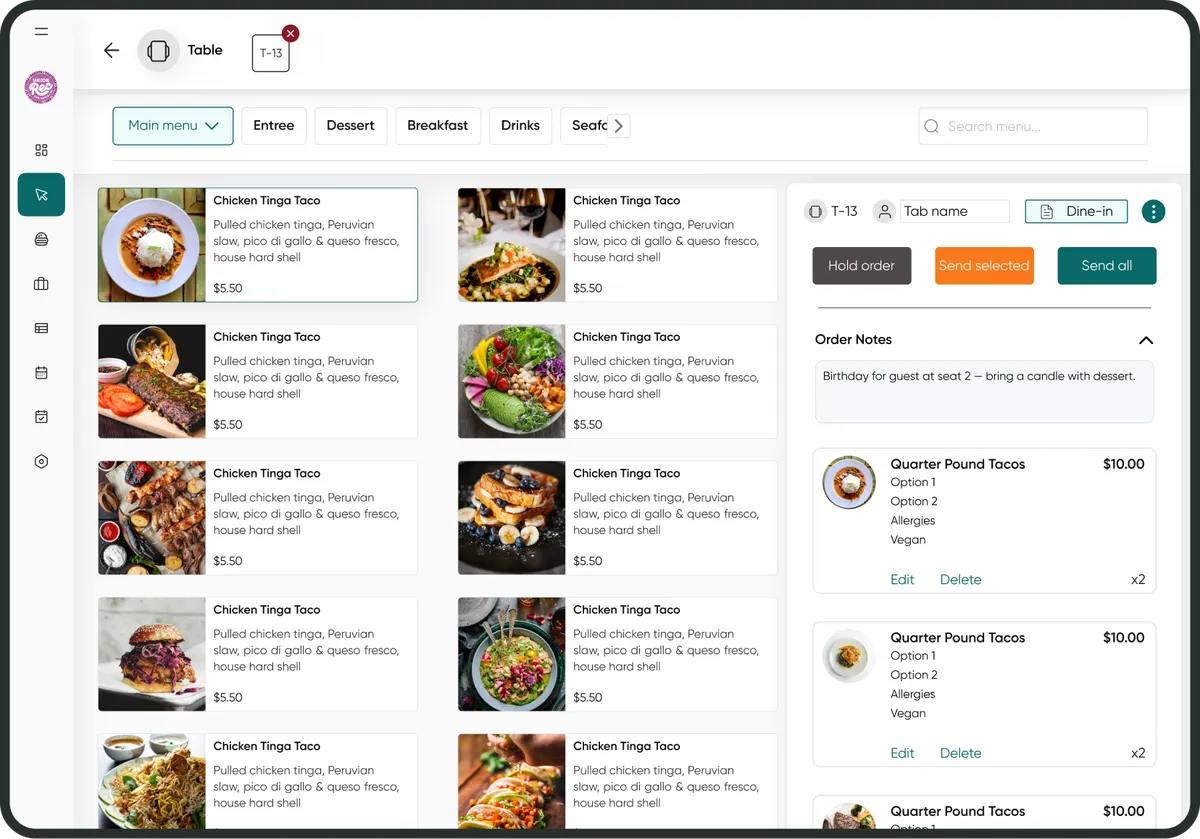The height and width of the screenshot is (839, 1200).
Task: Select the taco card with burger photo
Action: click(258, 654)
